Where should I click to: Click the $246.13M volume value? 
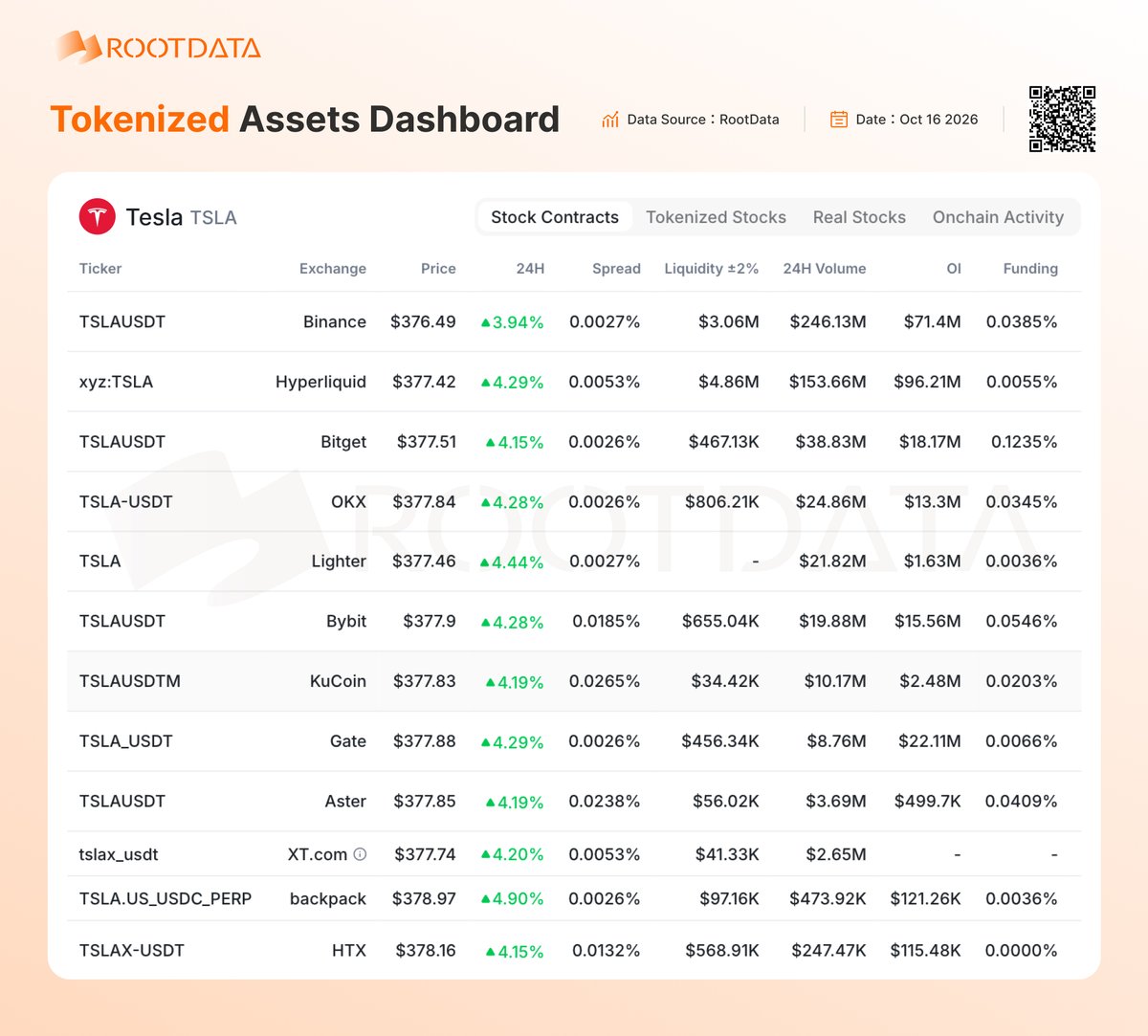pyautogui.click(x=828, y=322)
